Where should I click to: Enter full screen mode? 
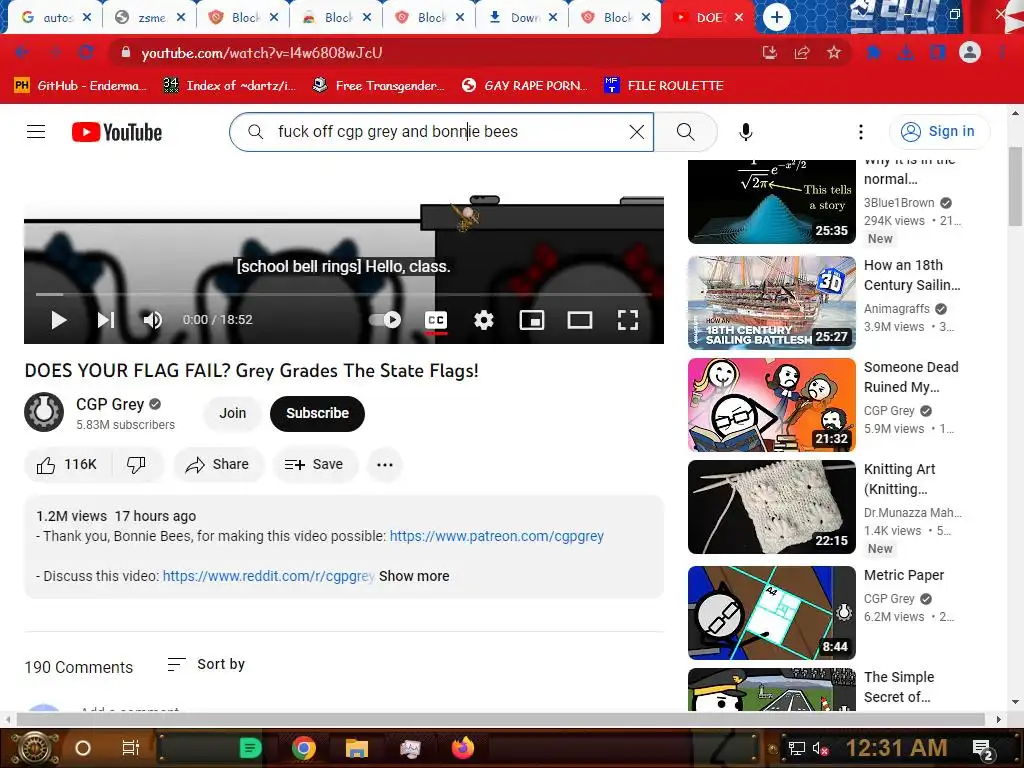tap(628, 320)
